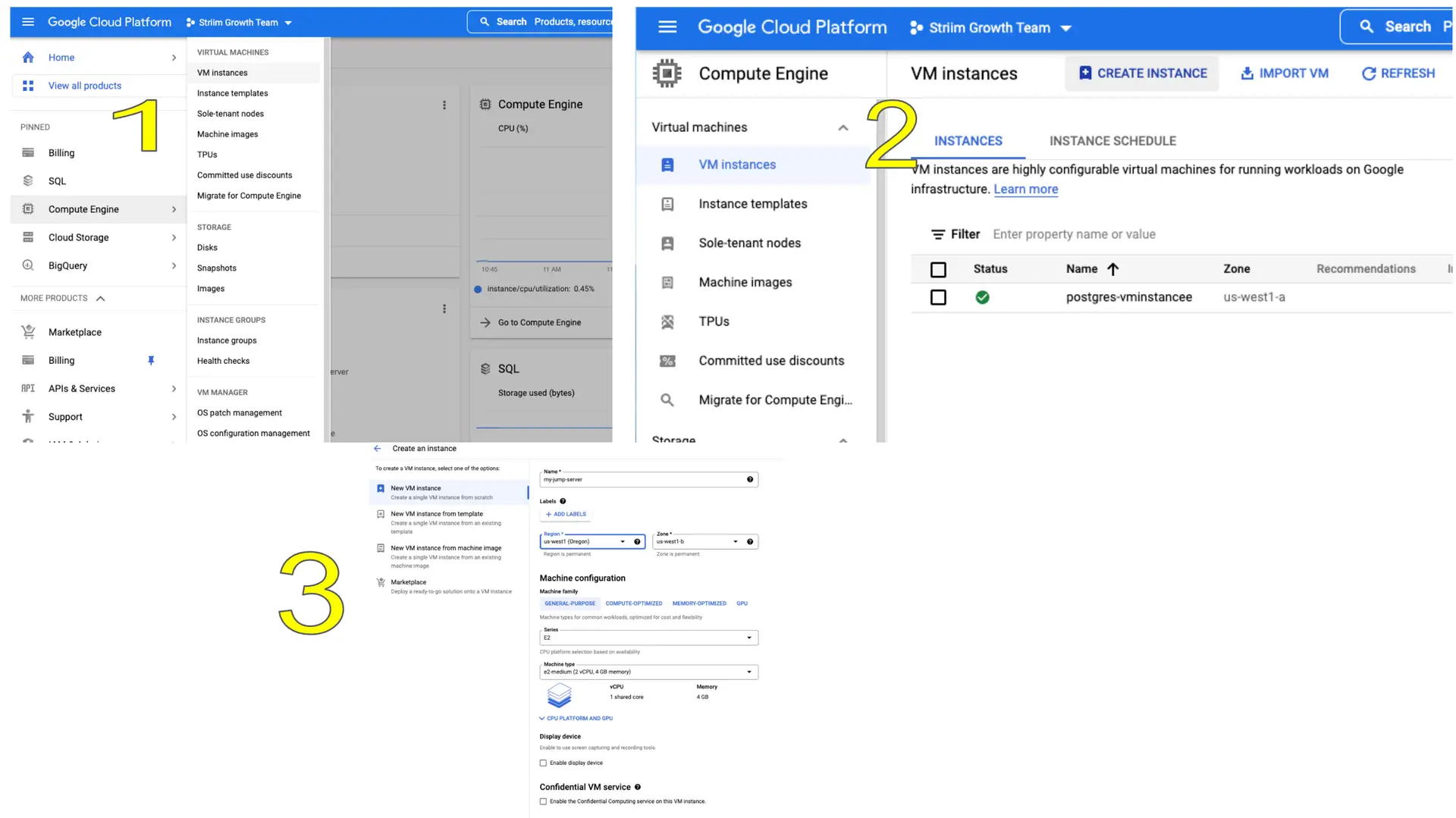Enable display device checkbox
The height and width of the screenshot is (818, 1456).
543,763
